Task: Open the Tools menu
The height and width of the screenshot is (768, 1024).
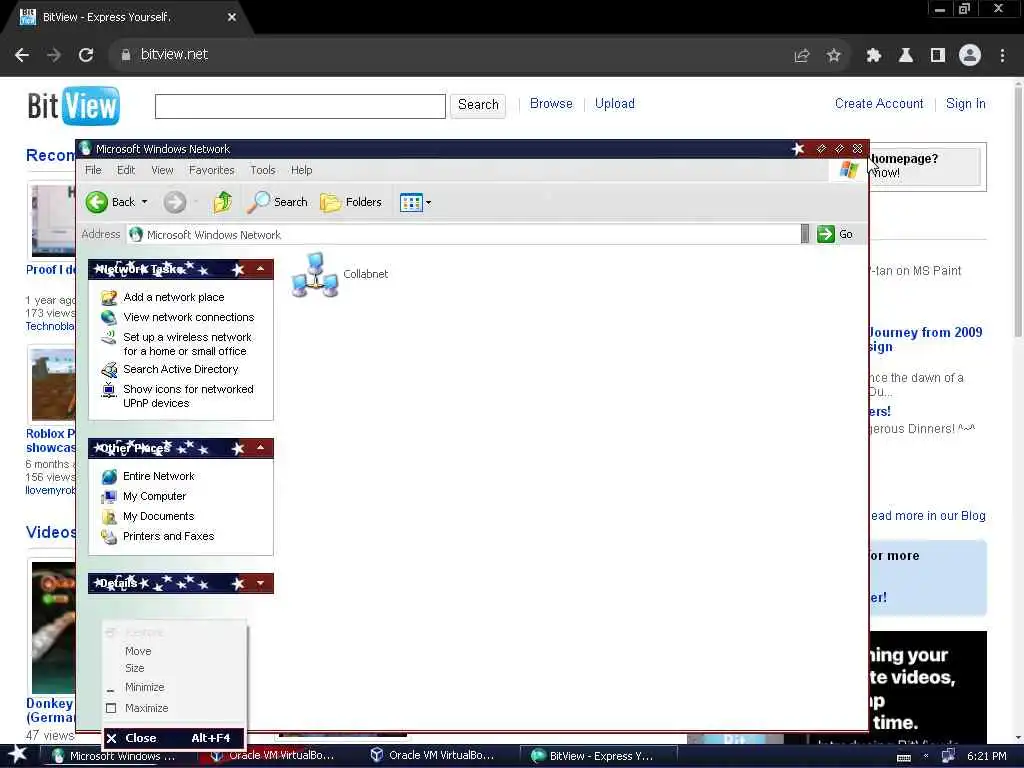Action: [263, 170]
